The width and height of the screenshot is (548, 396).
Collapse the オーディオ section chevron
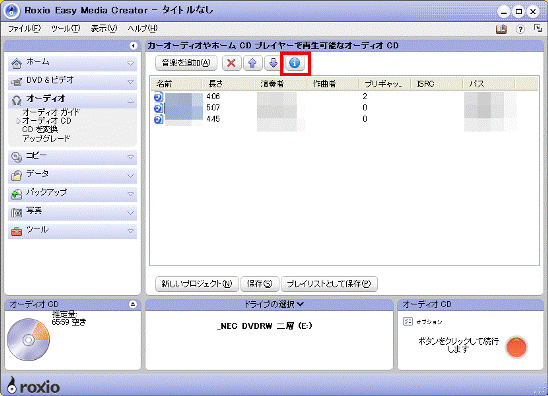pos(130,101)
